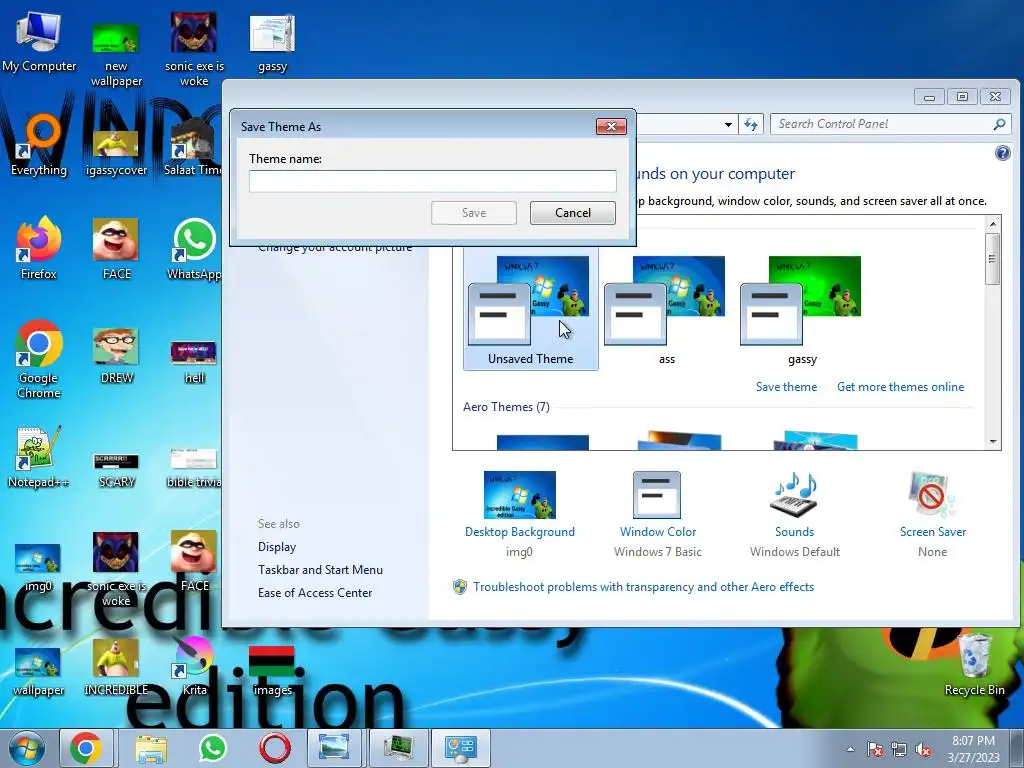This screenshot has width=1024, height=768.
Task: Select the 'ass' theme
Action: 666,311
